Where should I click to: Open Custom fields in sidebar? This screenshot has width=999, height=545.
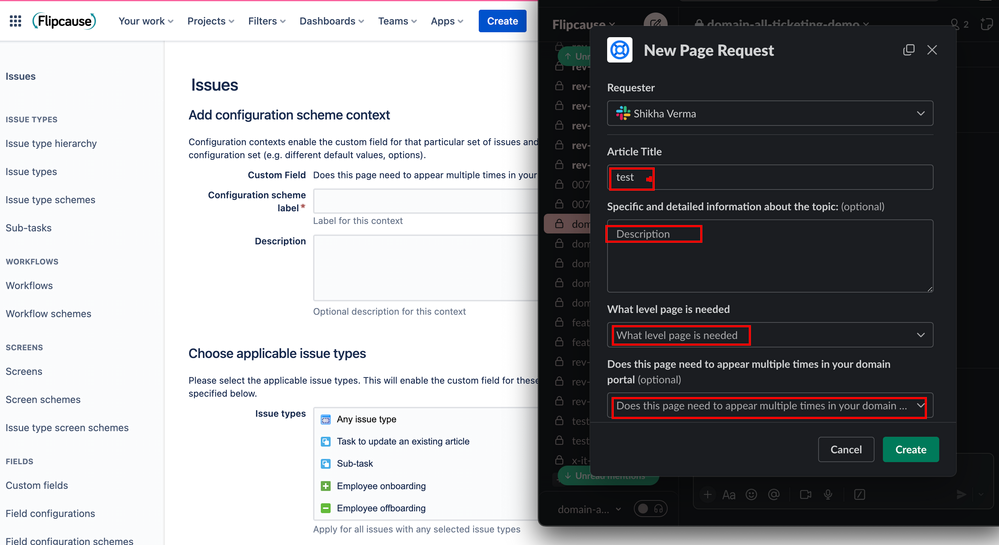pos(37,485)
